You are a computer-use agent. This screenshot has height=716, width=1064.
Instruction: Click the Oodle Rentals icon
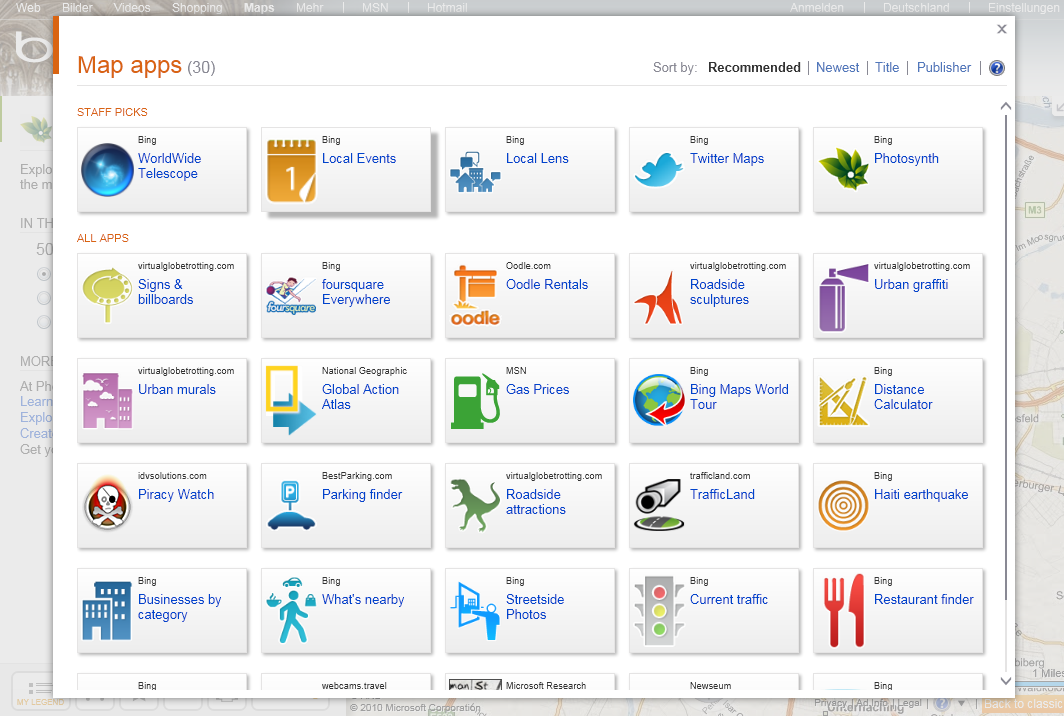pos(475,296)
